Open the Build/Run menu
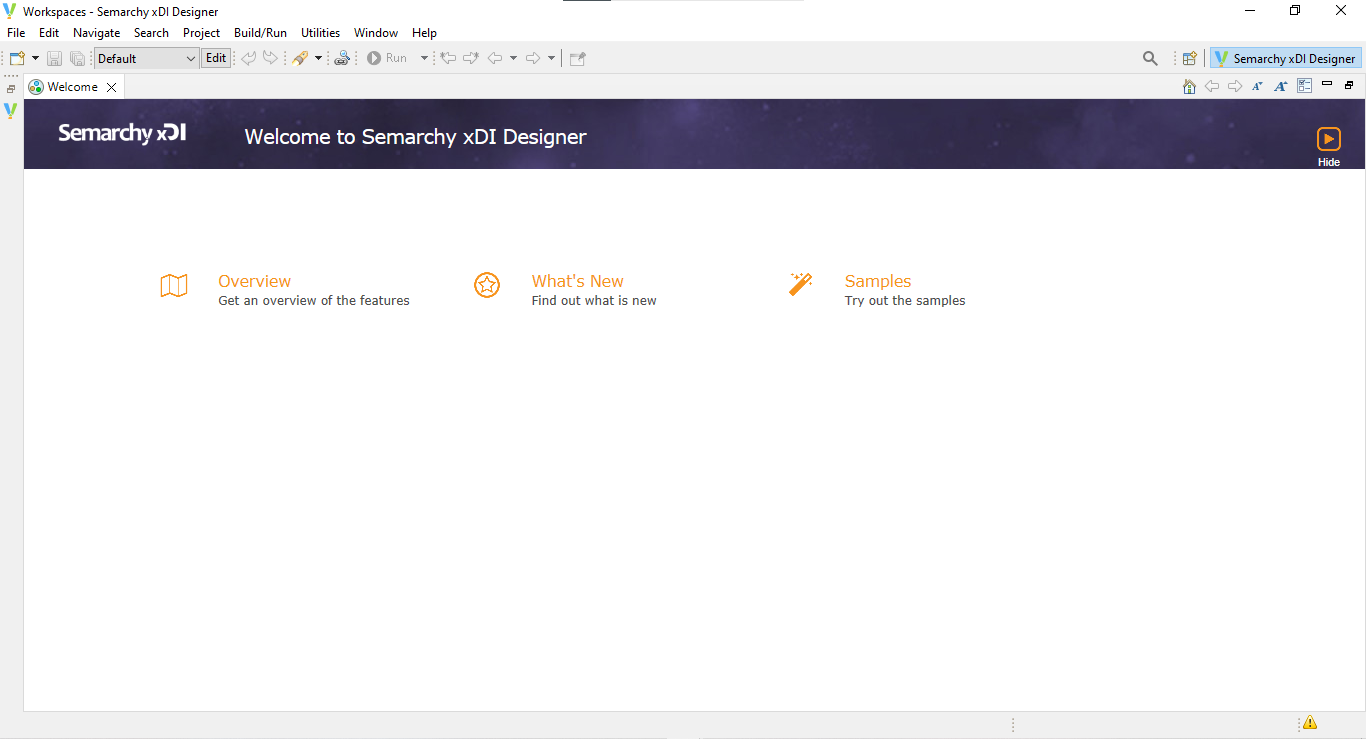Viewport: 1366px width, 739px height. [260, 32]
